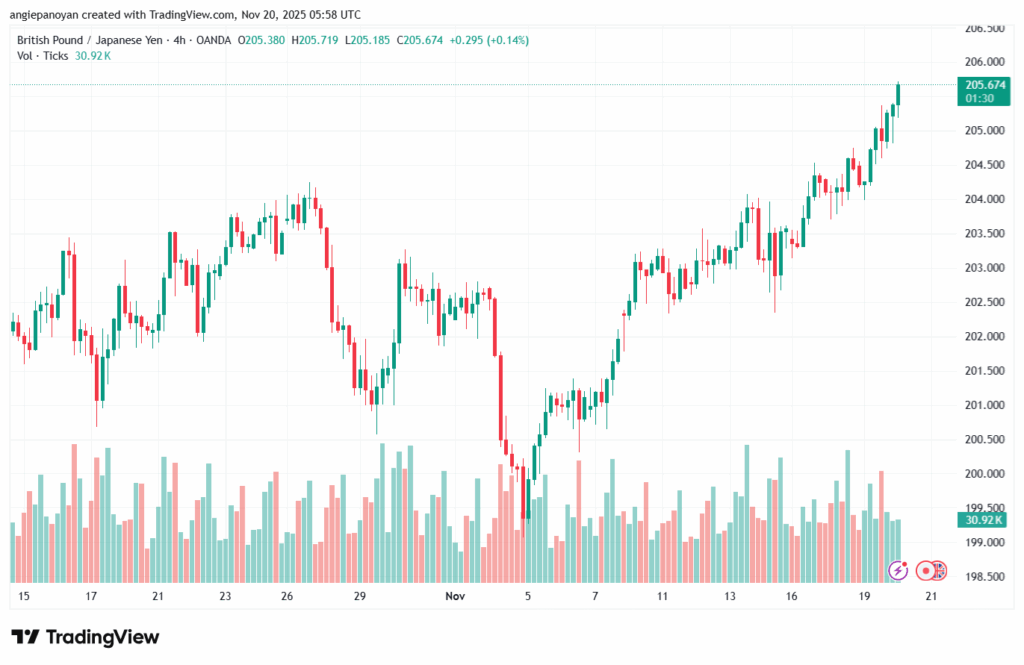
Task: Click the open price O205.380 value
Action: 264,40
